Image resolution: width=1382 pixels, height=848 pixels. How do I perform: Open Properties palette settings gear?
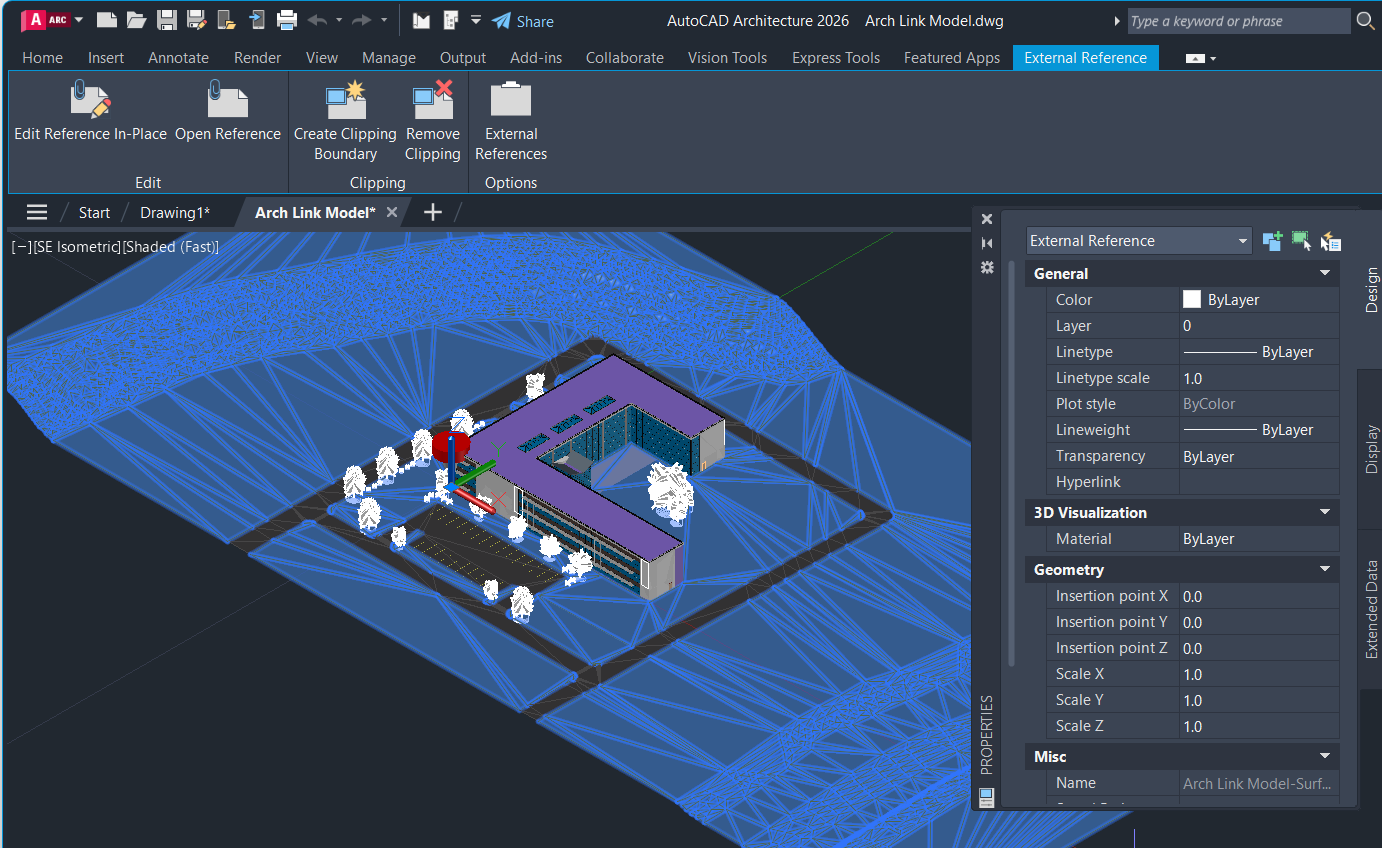[x=987, y=267]
